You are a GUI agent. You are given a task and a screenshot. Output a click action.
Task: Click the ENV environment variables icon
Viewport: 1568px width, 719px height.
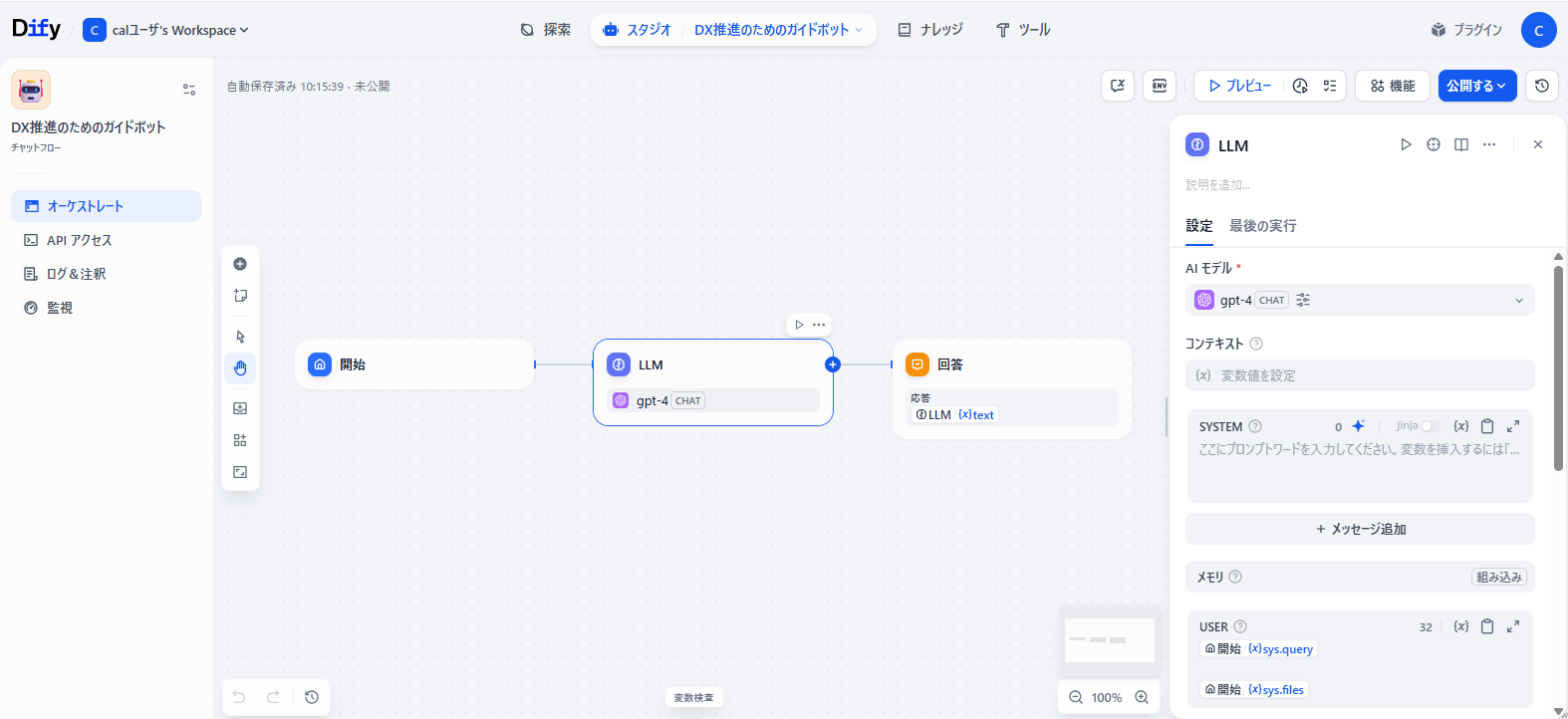coord(1160,86)
